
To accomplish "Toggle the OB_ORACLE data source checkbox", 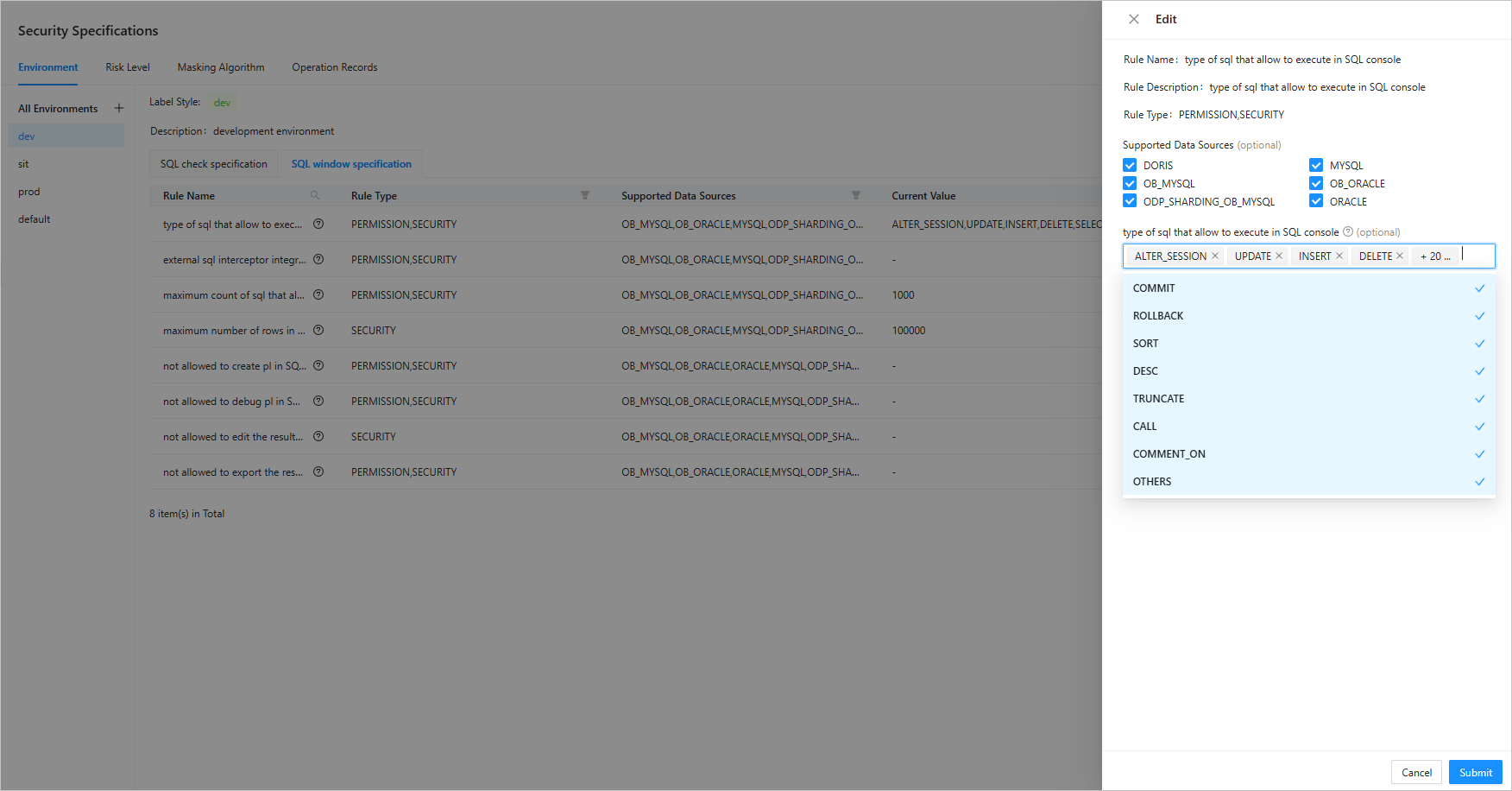I will click(x=1316, y=183).
